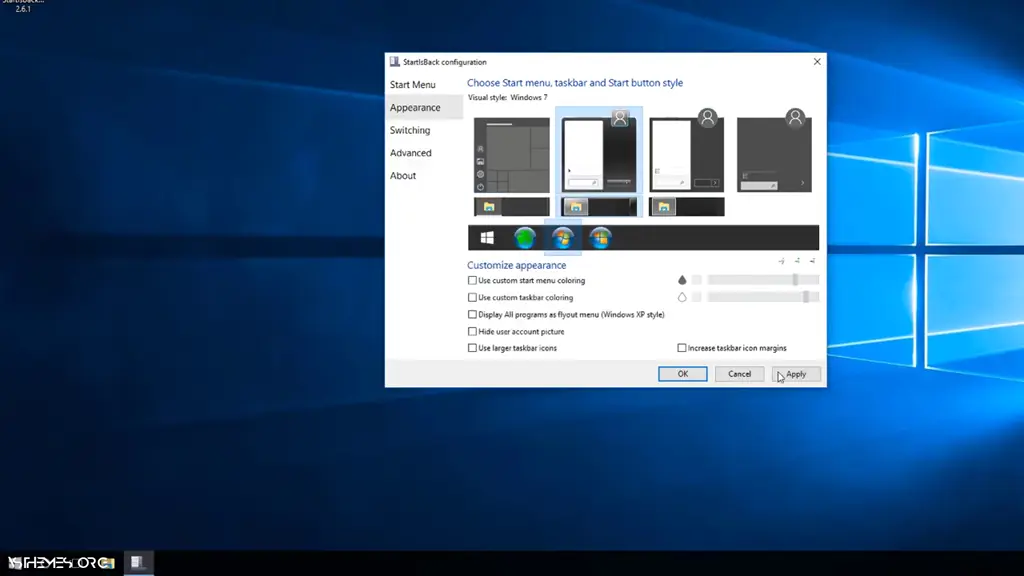Enable Use custom taskbar coloring
The image size is (1024, 576).
[x=471, y=297]
